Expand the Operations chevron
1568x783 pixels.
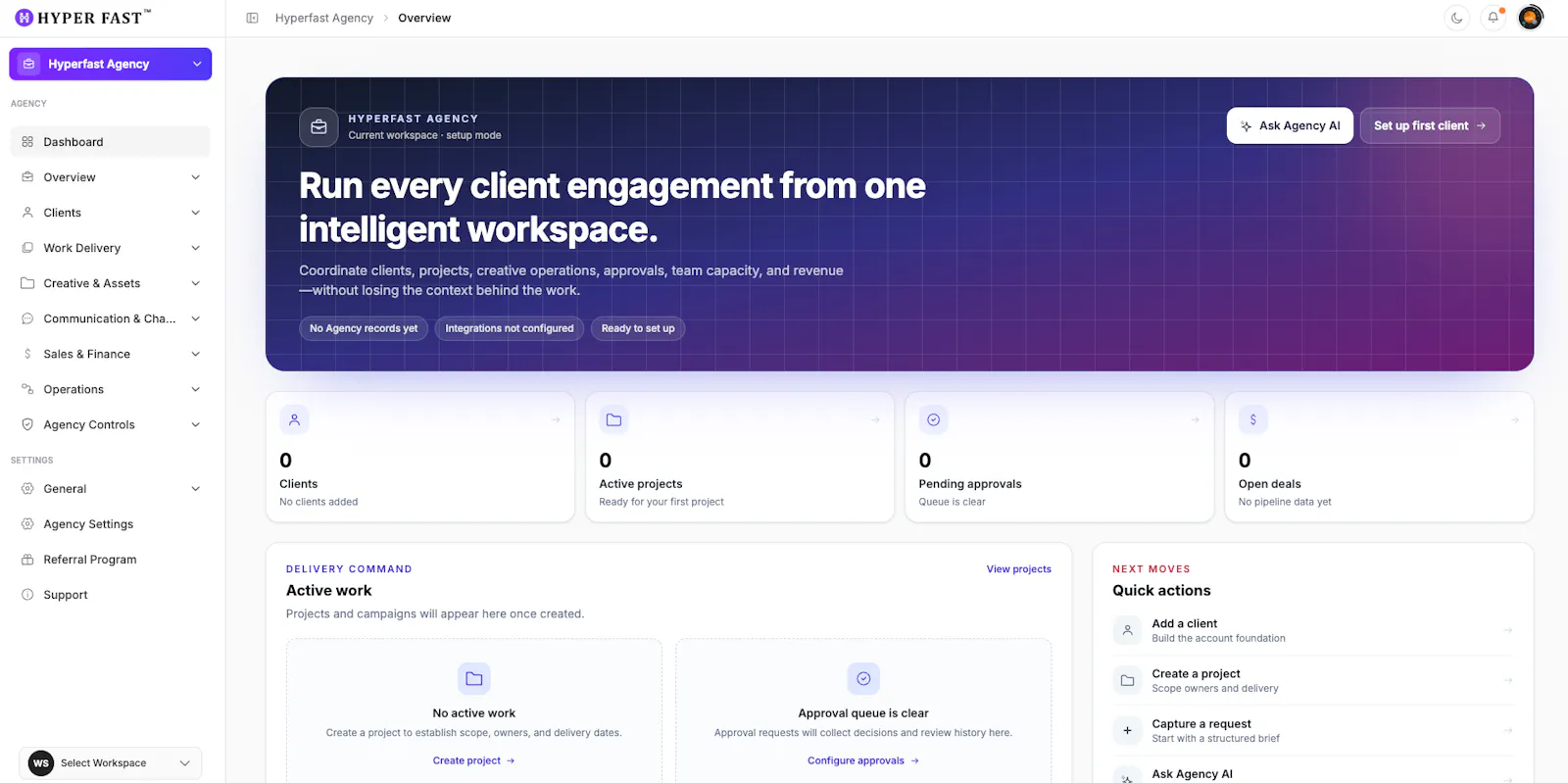(x=196, y=389)
